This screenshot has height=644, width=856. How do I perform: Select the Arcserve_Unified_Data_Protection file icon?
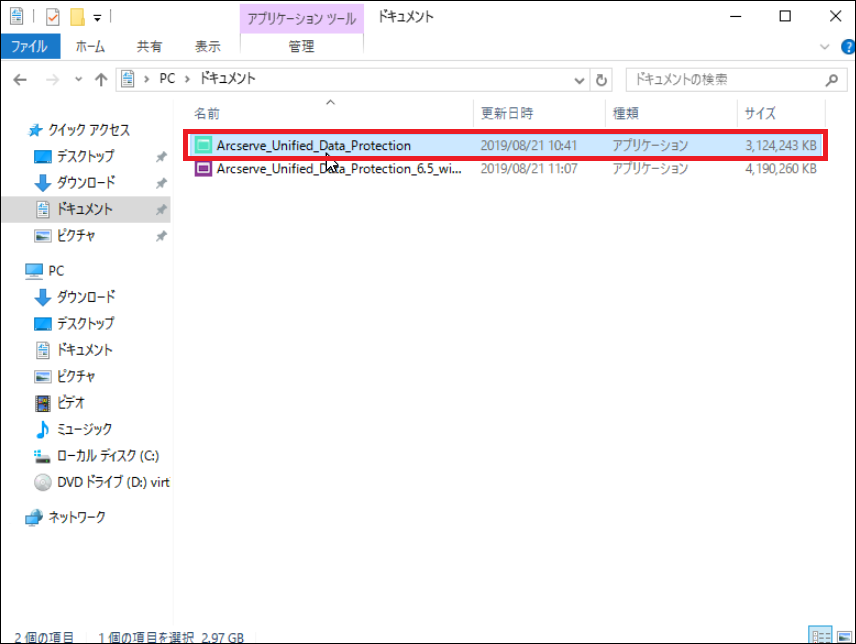pyautogui.click(x=203, y=145)
